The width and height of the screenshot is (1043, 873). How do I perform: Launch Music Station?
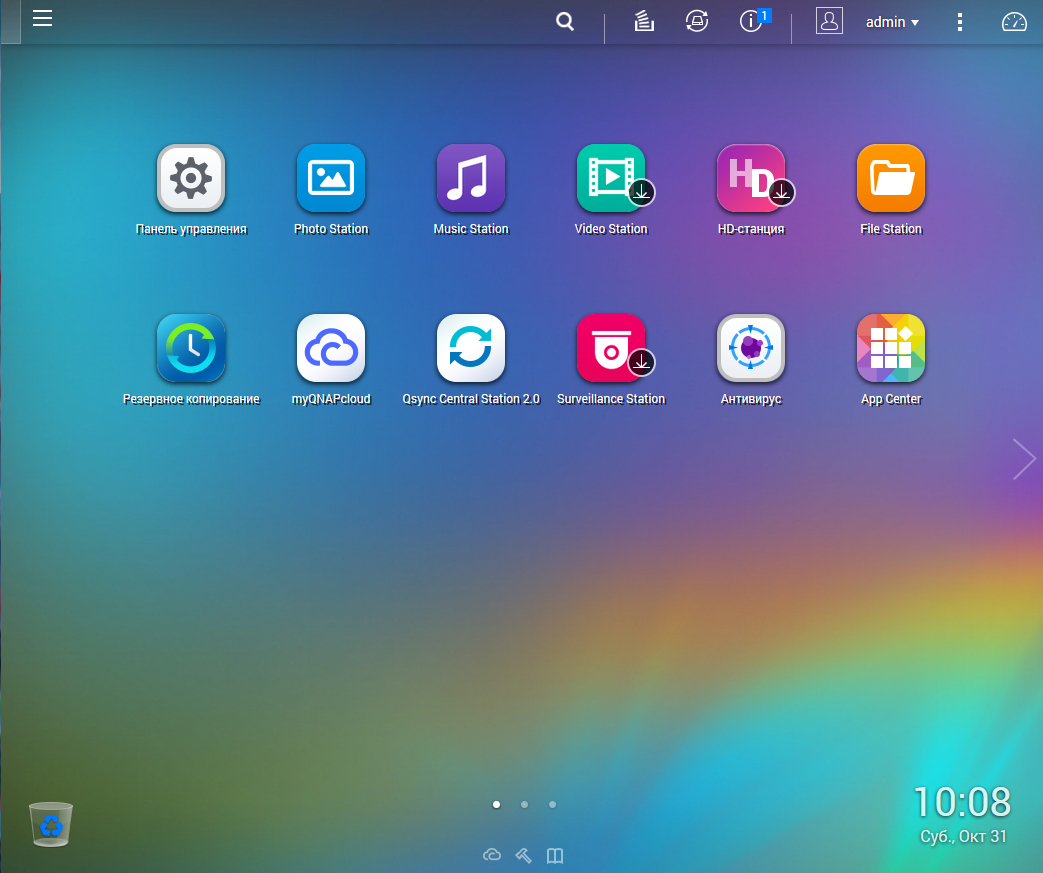tap(471, 179)
